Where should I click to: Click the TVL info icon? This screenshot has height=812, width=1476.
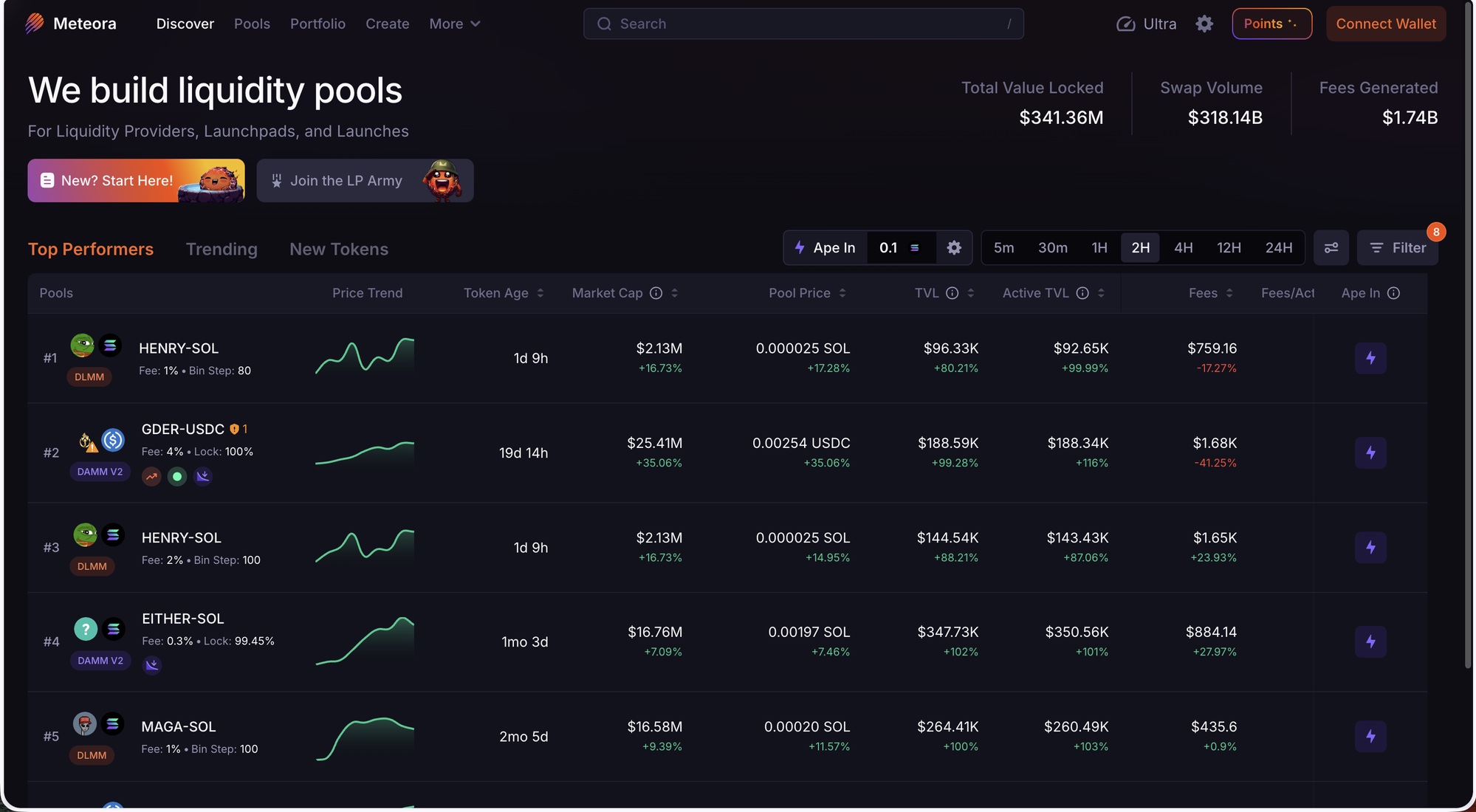click(952, 293)
